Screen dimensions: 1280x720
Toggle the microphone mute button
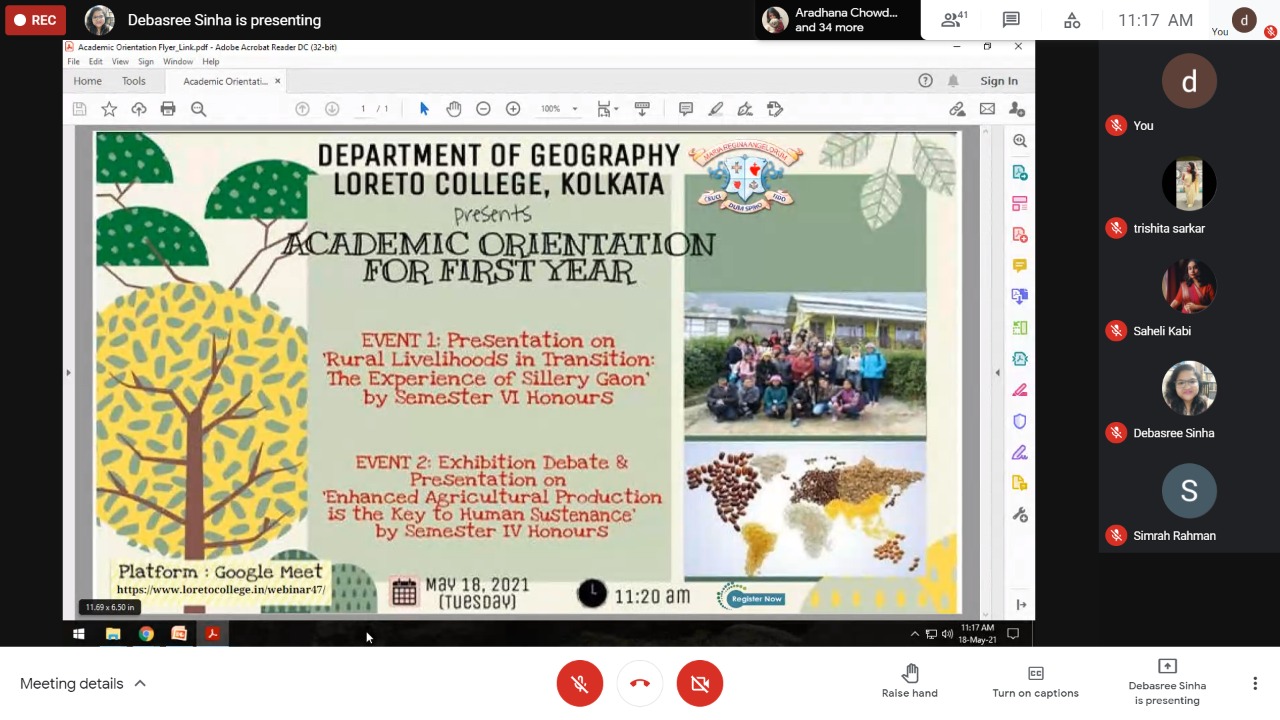580,684
